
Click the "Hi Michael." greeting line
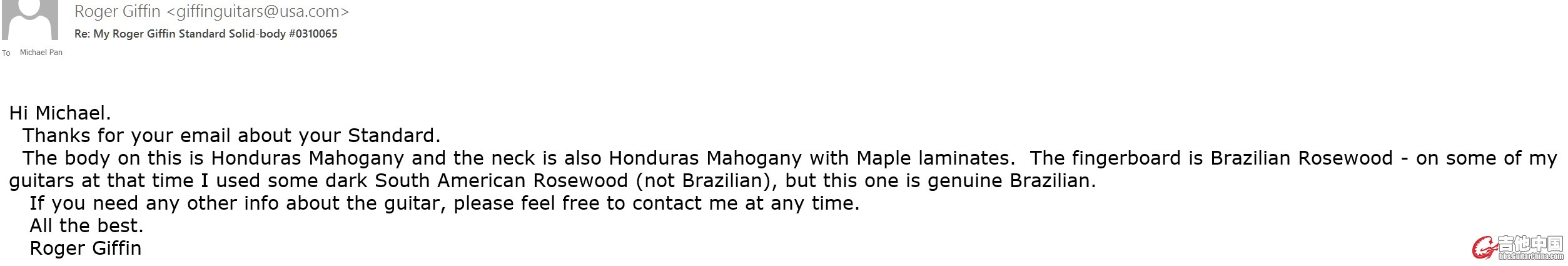pyautogui.click(x=60, y=113)
